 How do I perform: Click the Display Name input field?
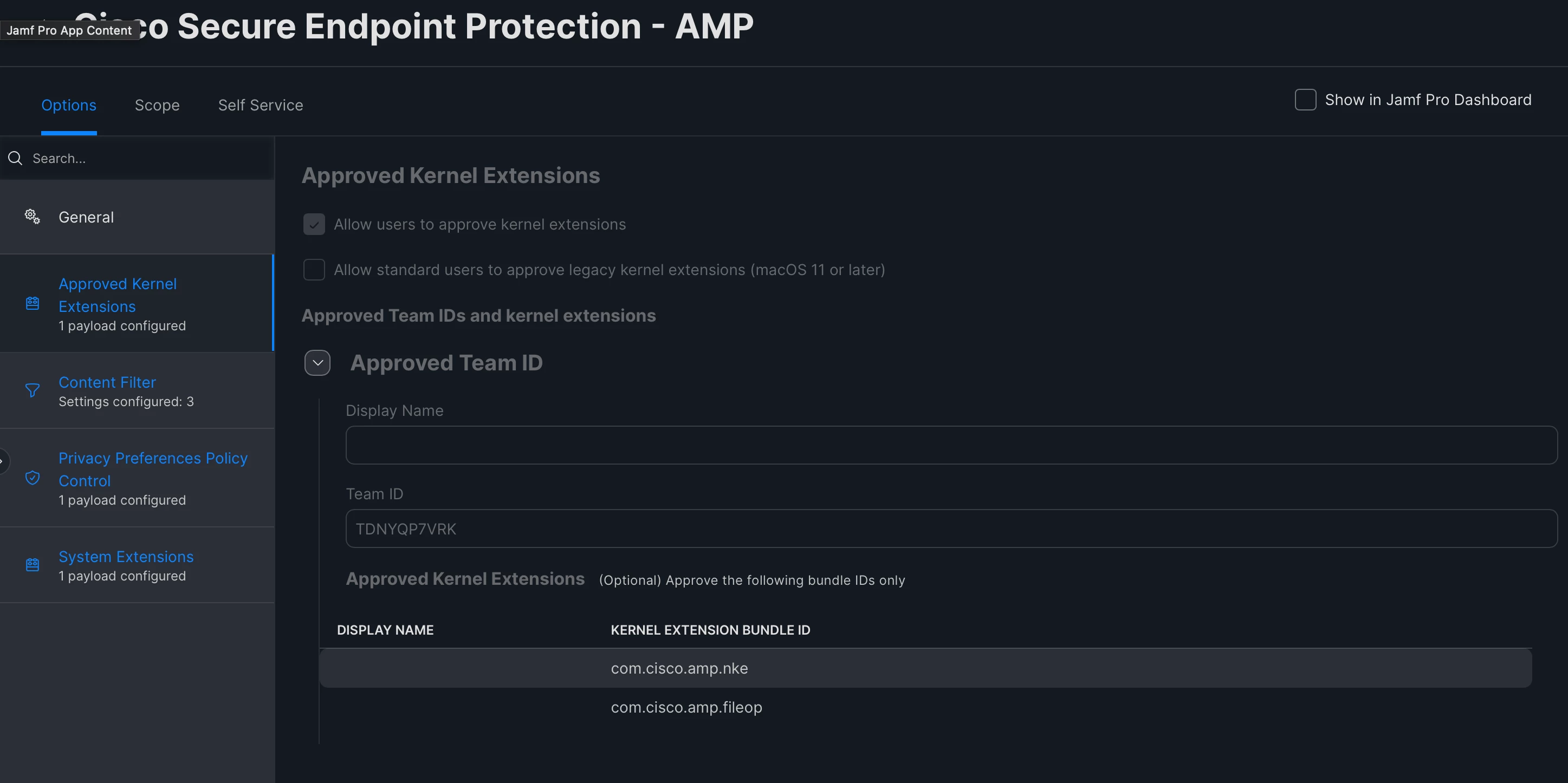(951, 445)
